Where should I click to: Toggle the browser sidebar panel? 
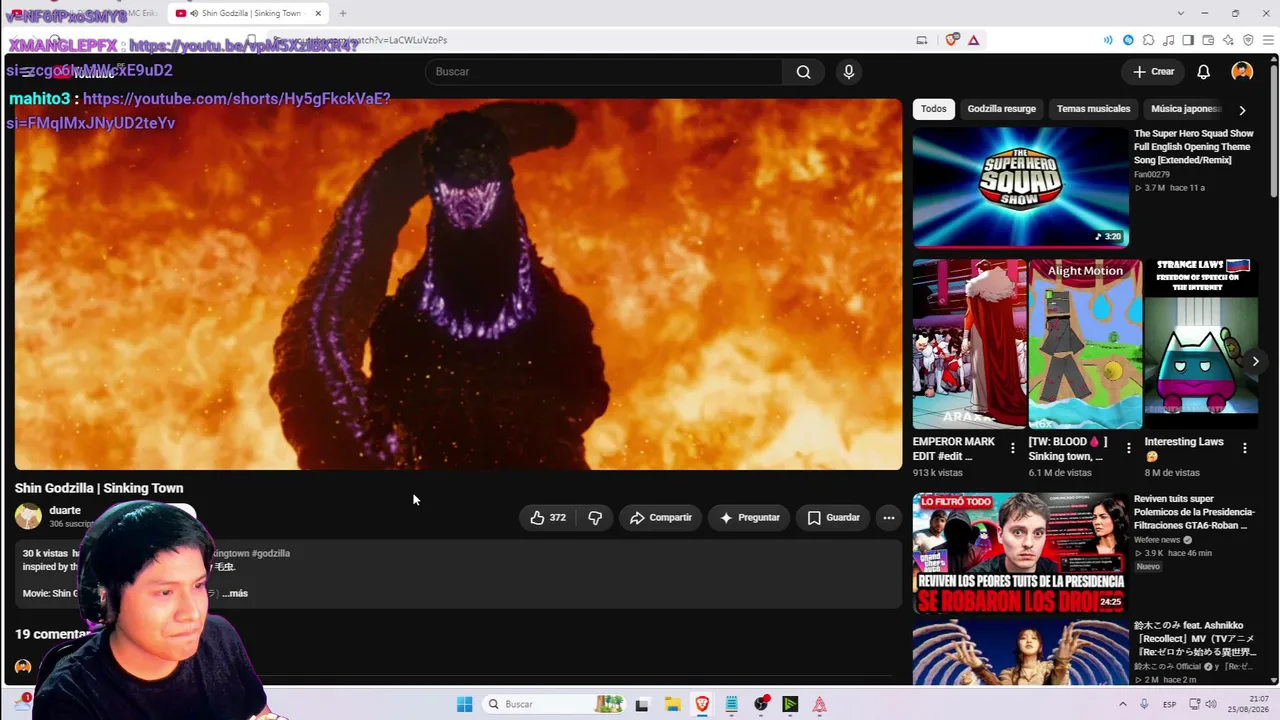pyautogui.click(x=1188, y=40)
